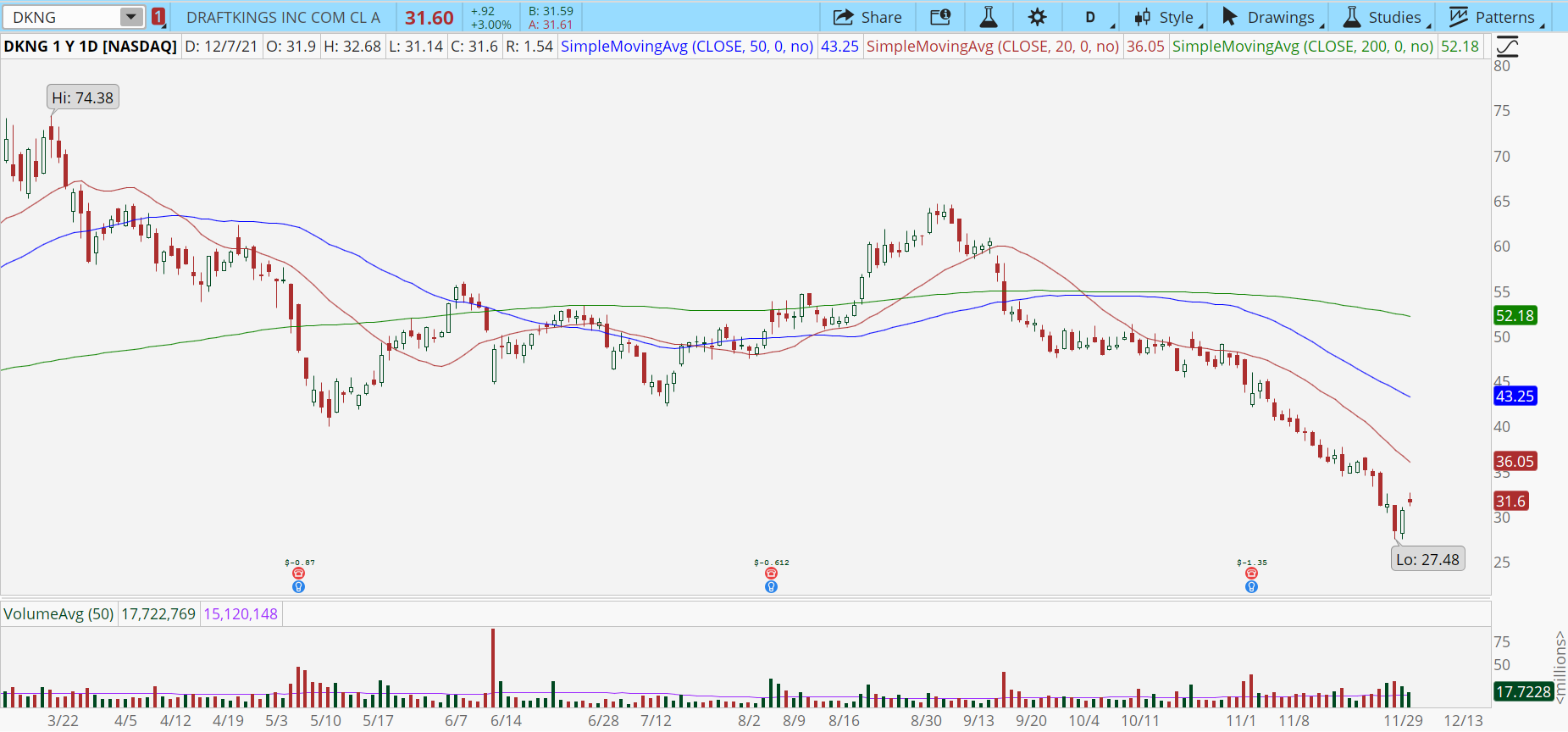Screen dimensions: 1568x732
Task: Open the symbol selector dropdown arrow
Action: (x=131, y=17)
